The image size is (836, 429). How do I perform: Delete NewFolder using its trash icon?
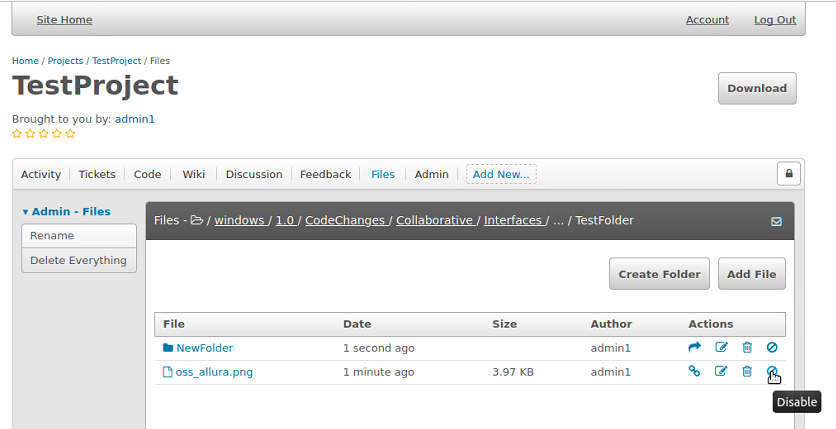click(747, 348)
